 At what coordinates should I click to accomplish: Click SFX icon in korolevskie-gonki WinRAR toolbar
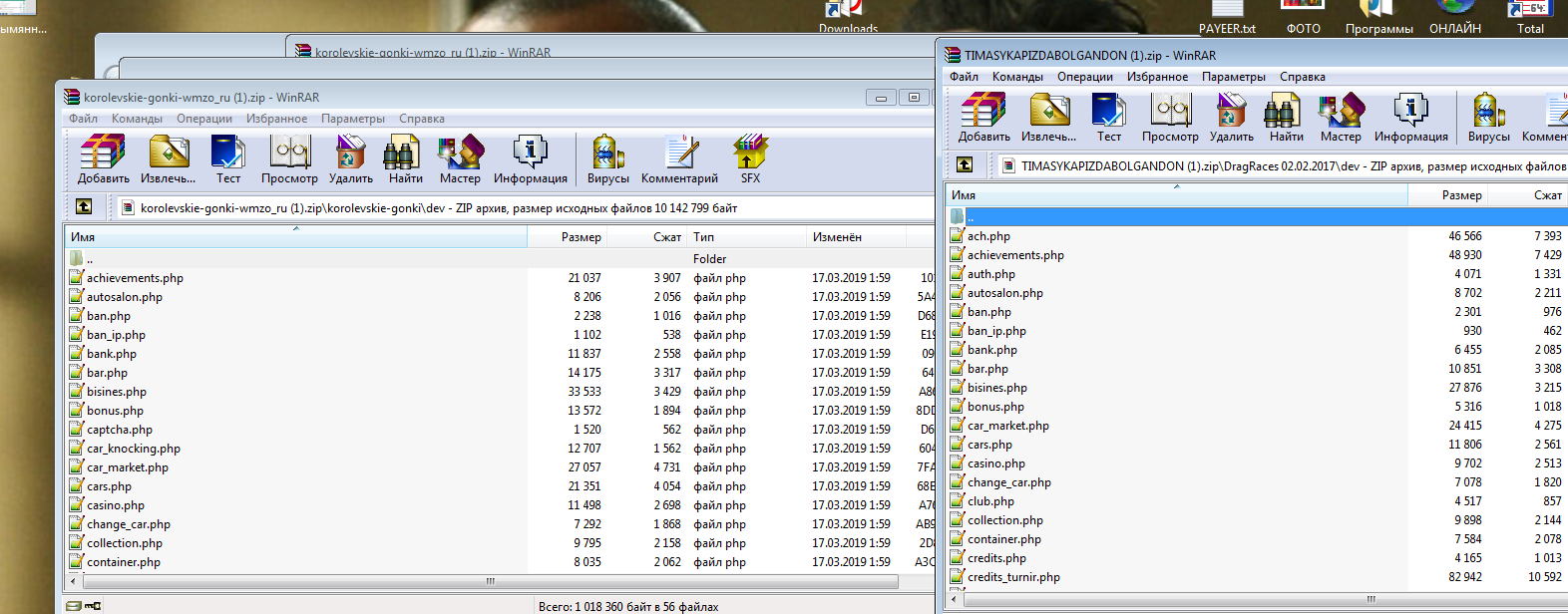(750, 159)
